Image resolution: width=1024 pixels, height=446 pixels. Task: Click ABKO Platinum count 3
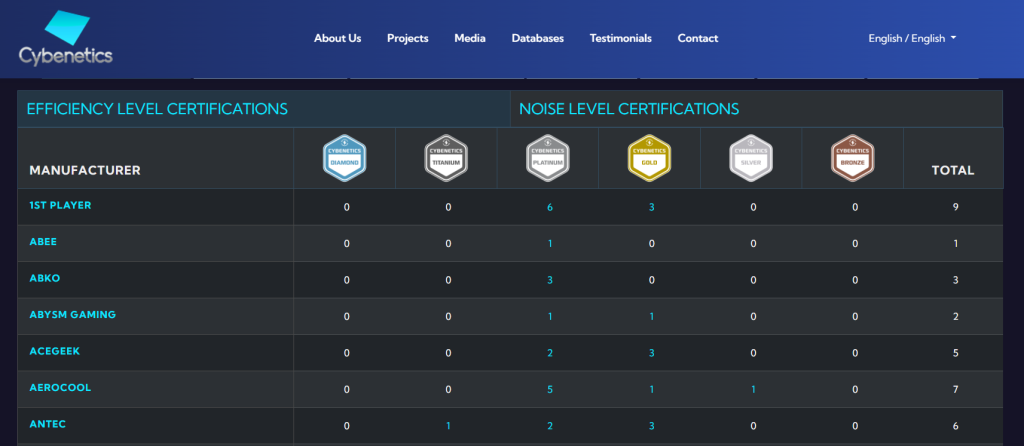[x=550, y=281]
